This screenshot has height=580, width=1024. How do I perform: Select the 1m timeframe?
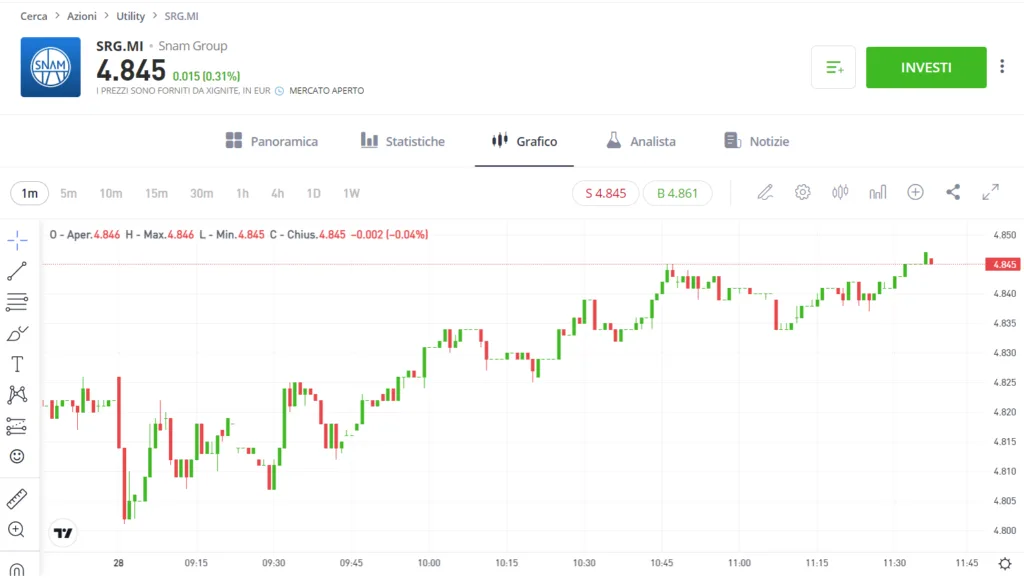(29, 193)
